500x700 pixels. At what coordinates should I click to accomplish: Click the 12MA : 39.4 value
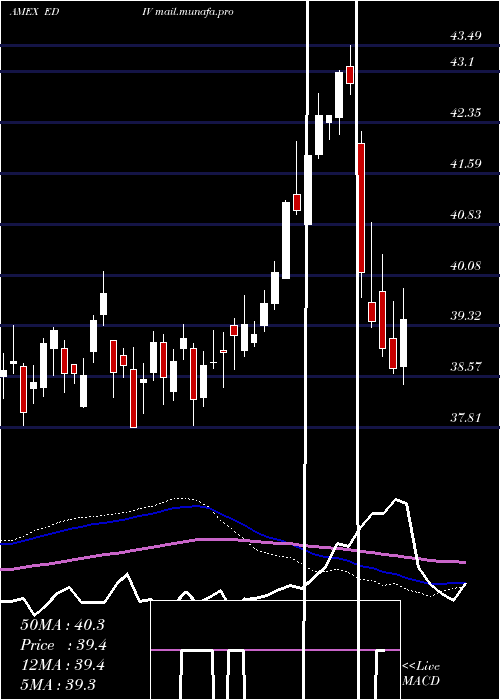(x=62, y=665)
